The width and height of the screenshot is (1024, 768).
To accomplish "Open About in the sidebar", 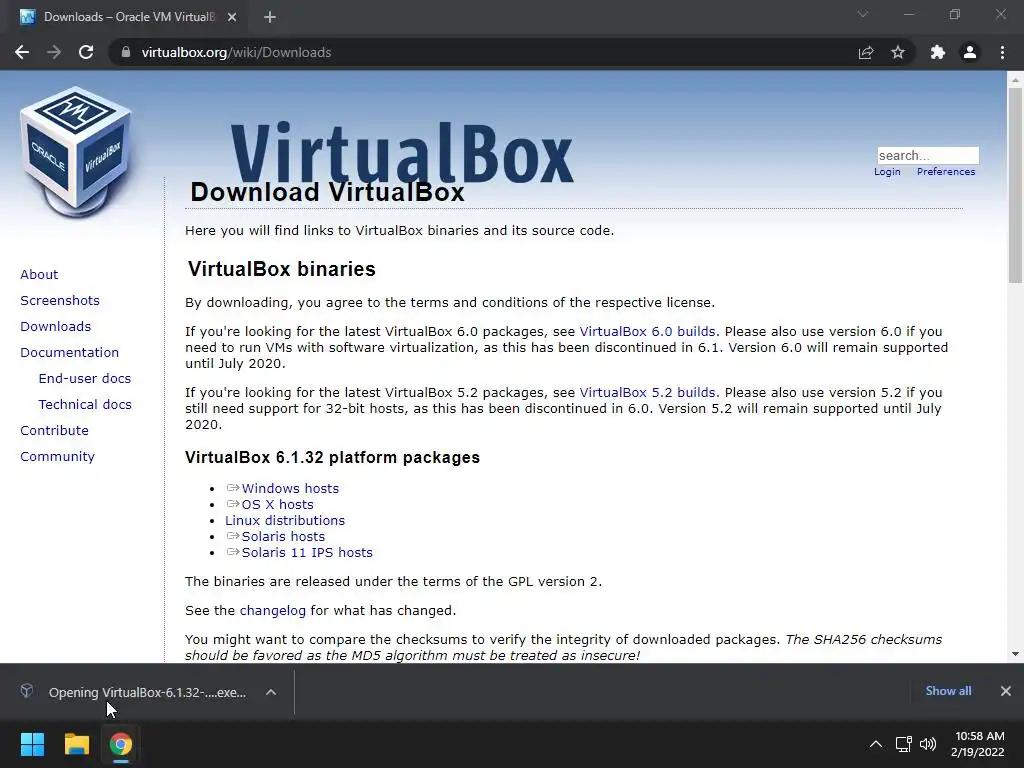I will point(39,274).
